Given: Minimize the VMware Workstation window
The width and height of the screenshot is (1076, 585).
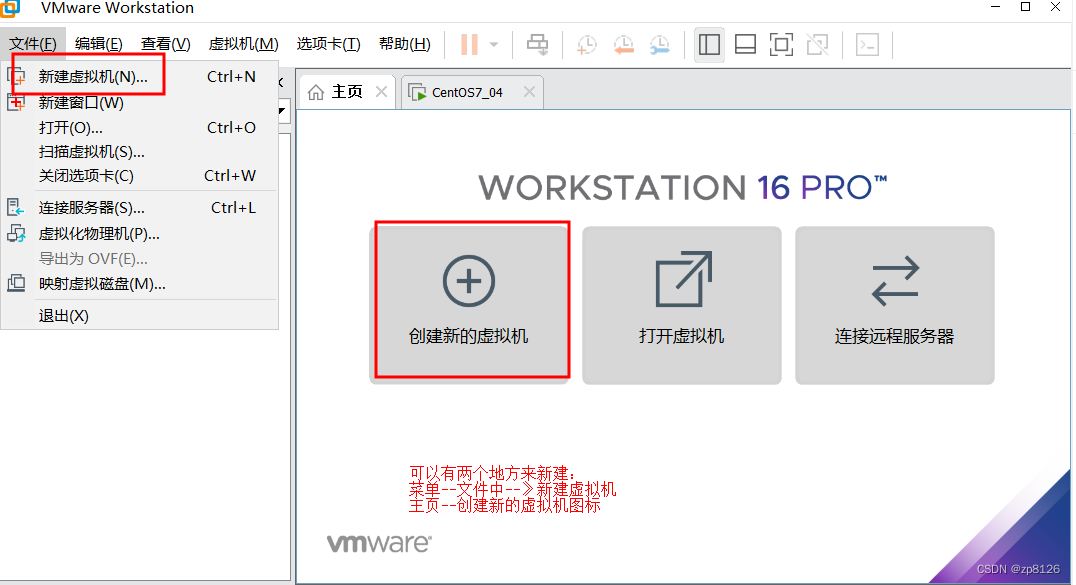Looking at the screenshot, I should tap(996, 7).
